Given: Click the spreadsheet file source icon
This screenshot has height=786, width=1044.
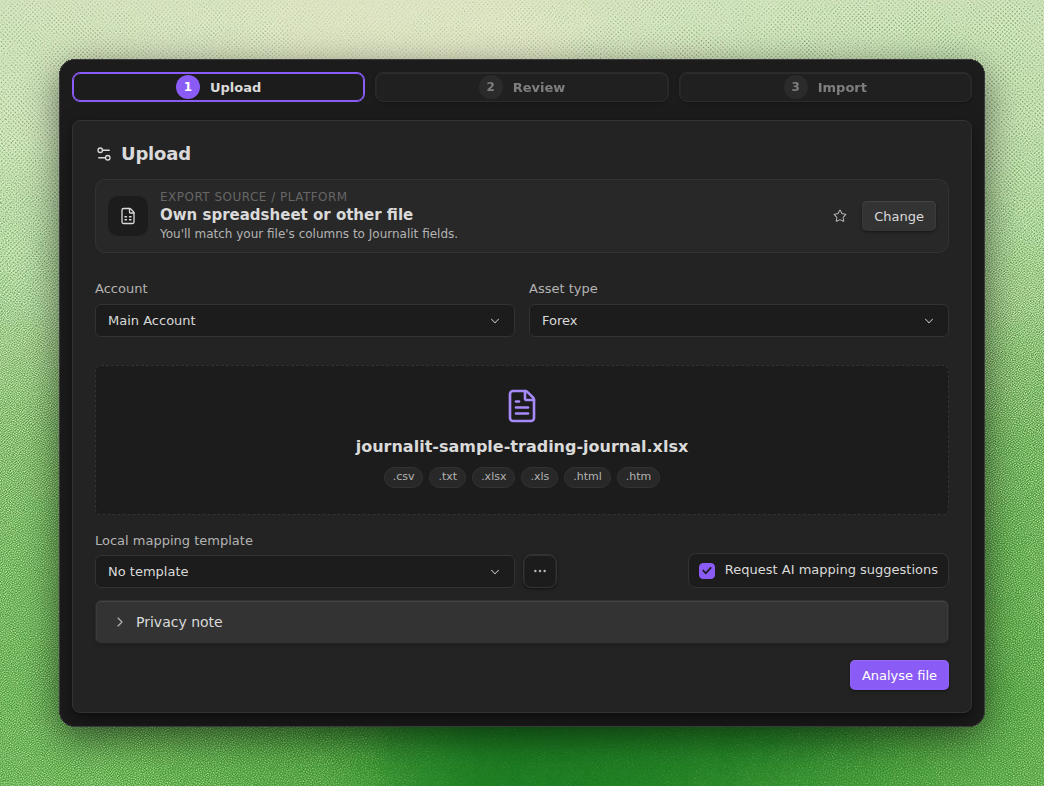Looking at the screenshot, I should (128, 216).
